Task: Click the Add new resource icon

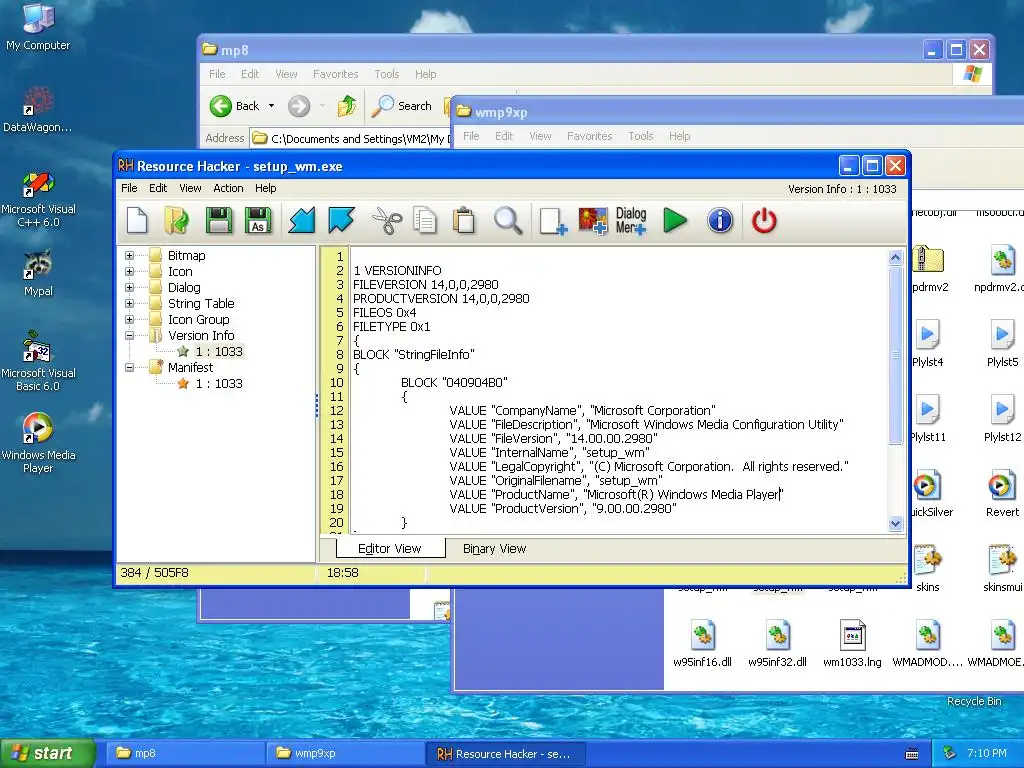Action: coord(553,220)
